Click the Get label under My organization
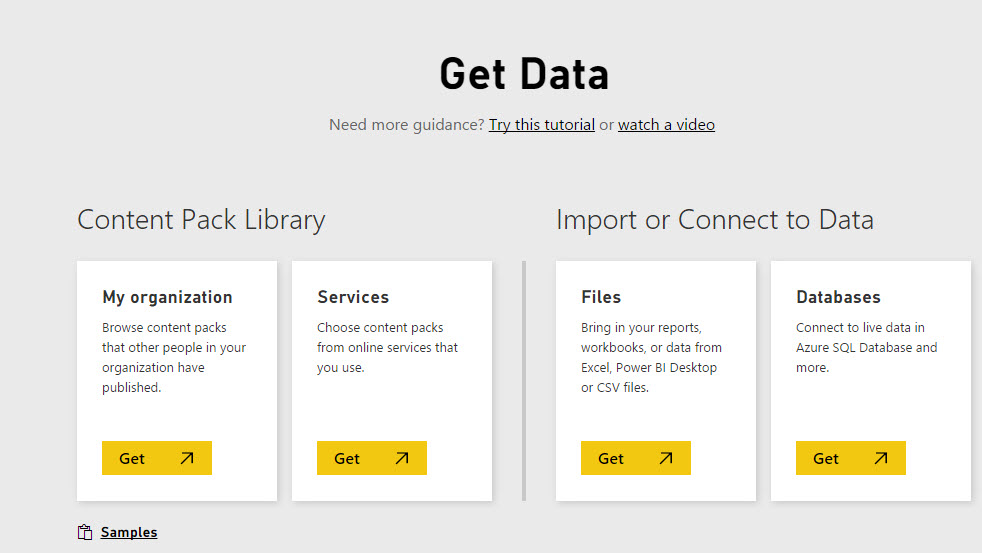The width and height of the screenshot is (982, 553). pyautogui.click(x=132, y=458)
